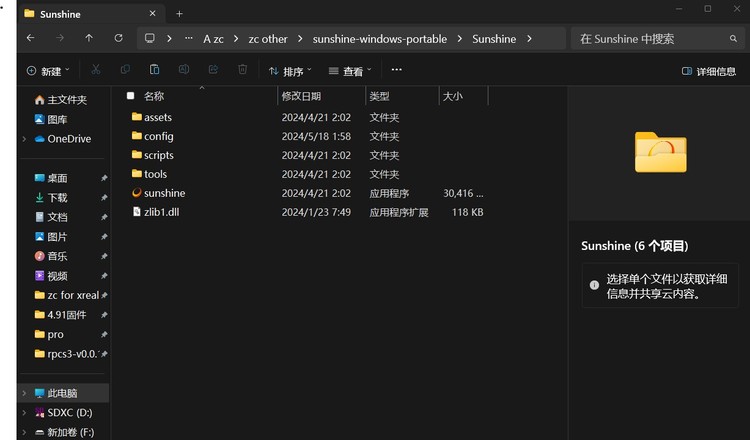Open 文档 in quick access
Viewport: 750px width, 440px height.
tap(51, 217)
